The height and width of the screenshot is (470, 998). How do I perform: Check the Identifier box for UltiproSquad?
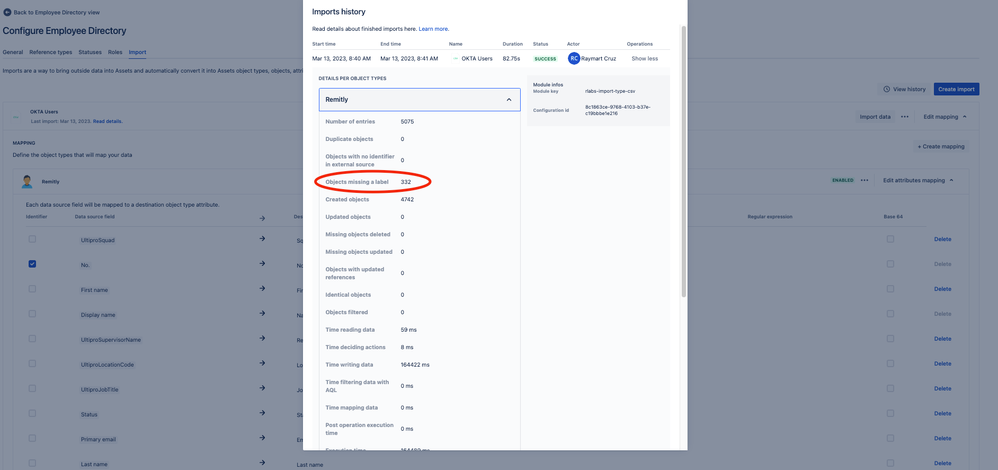coord(32,239)
